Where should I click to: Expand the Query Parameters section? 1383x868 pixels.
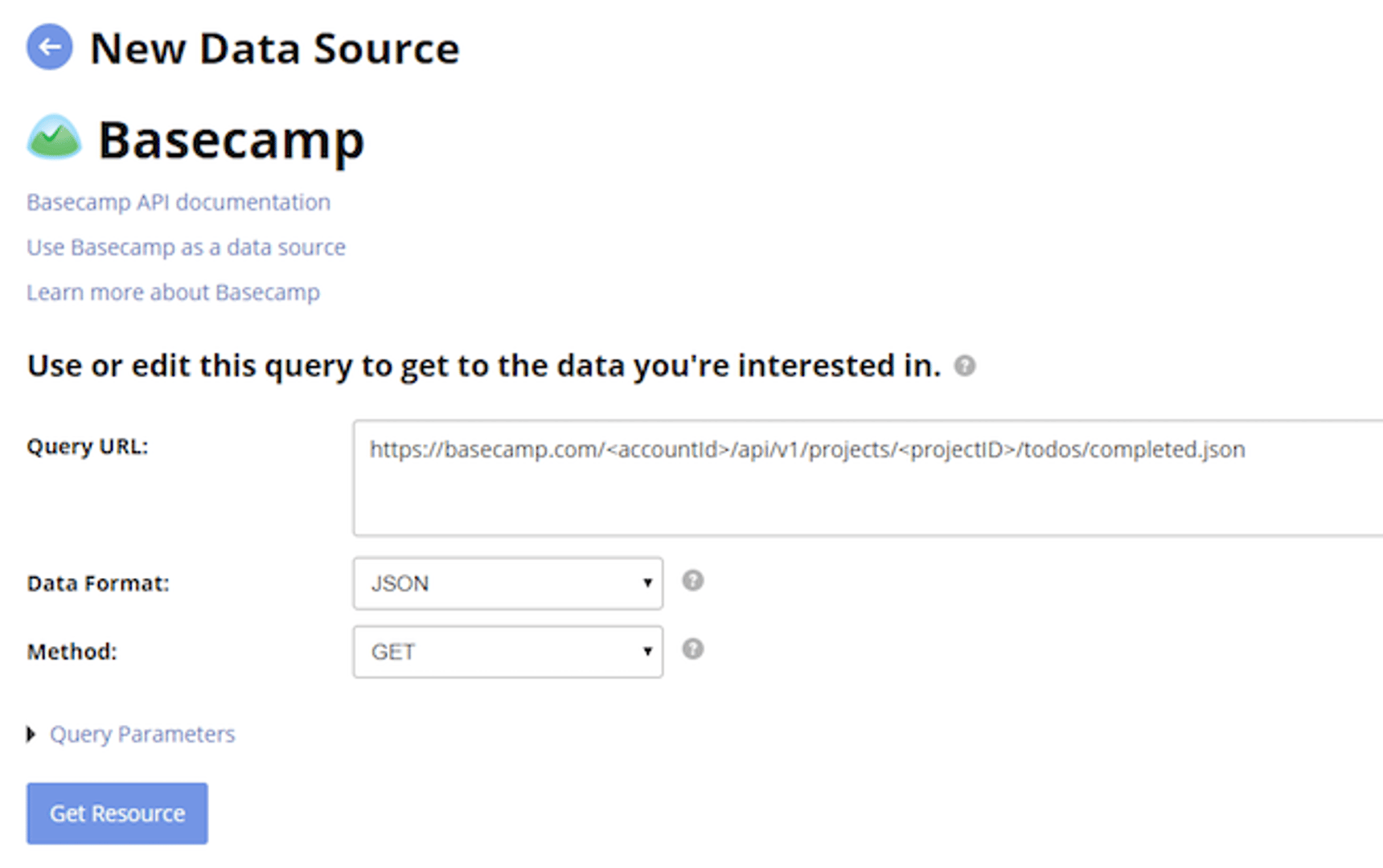[x=142, y=734]
